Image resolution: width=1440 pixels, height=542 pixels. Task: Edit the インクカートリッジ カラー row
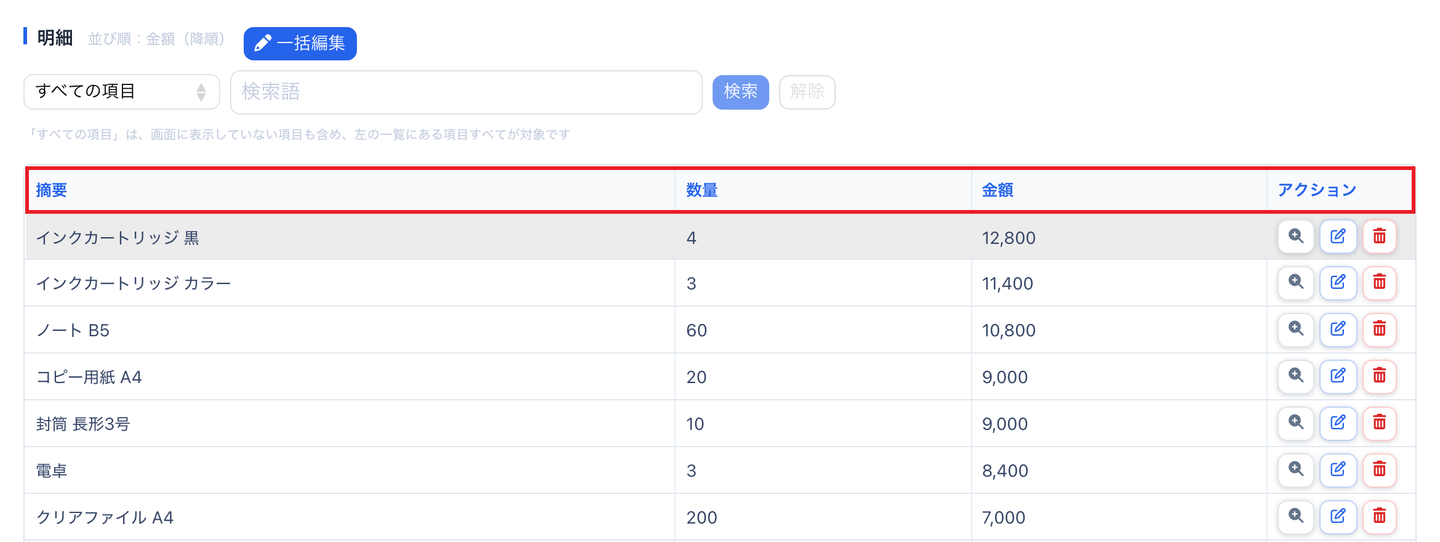click(1338, 283)
